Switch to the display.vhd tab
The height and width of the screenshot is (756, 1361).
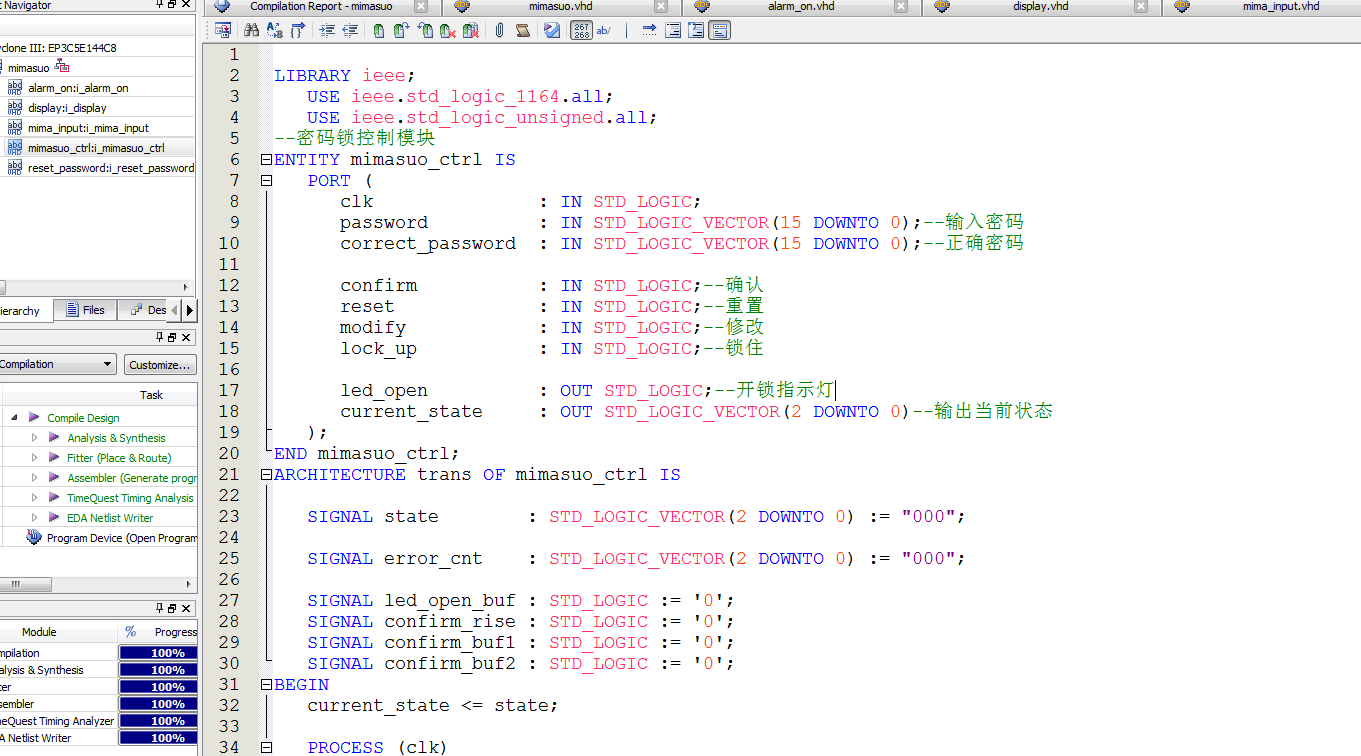1040,7
